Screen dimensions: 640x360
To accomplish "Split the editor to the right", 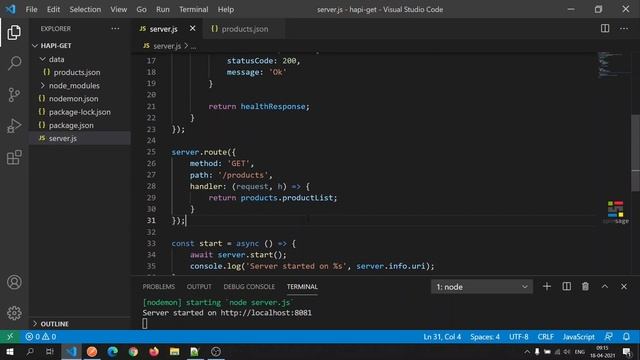I will pos(605,28).
